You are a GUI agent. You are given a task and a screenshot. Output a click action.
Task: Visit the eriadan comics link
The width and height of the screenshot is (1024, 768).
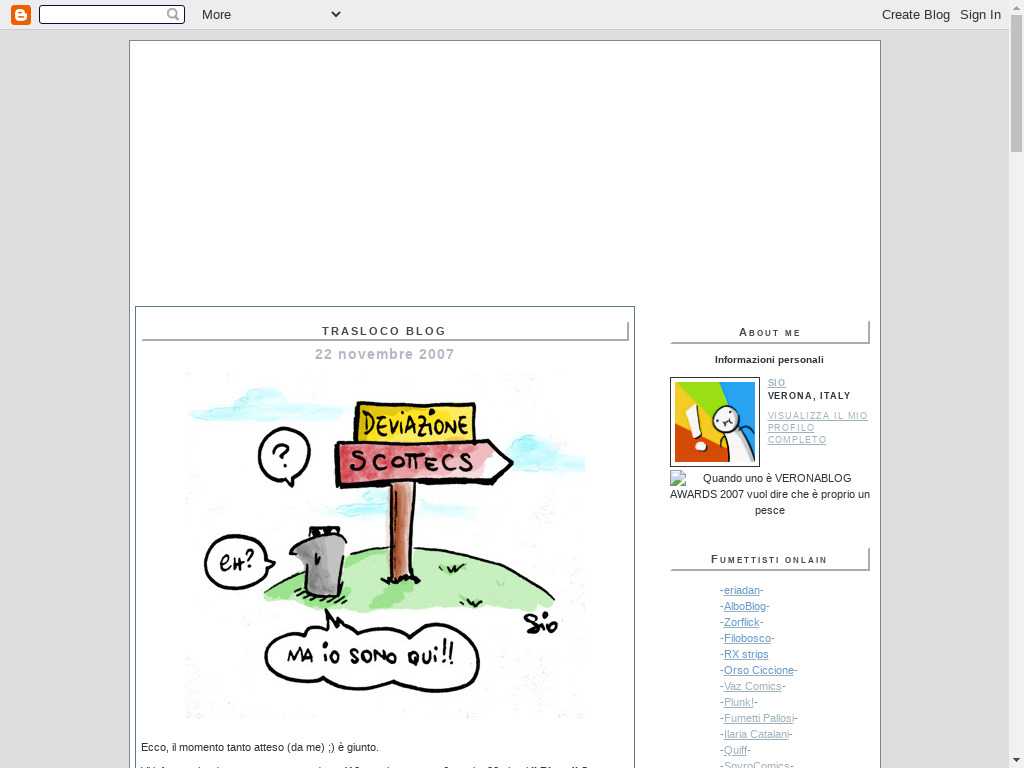(x=741, y=590)
